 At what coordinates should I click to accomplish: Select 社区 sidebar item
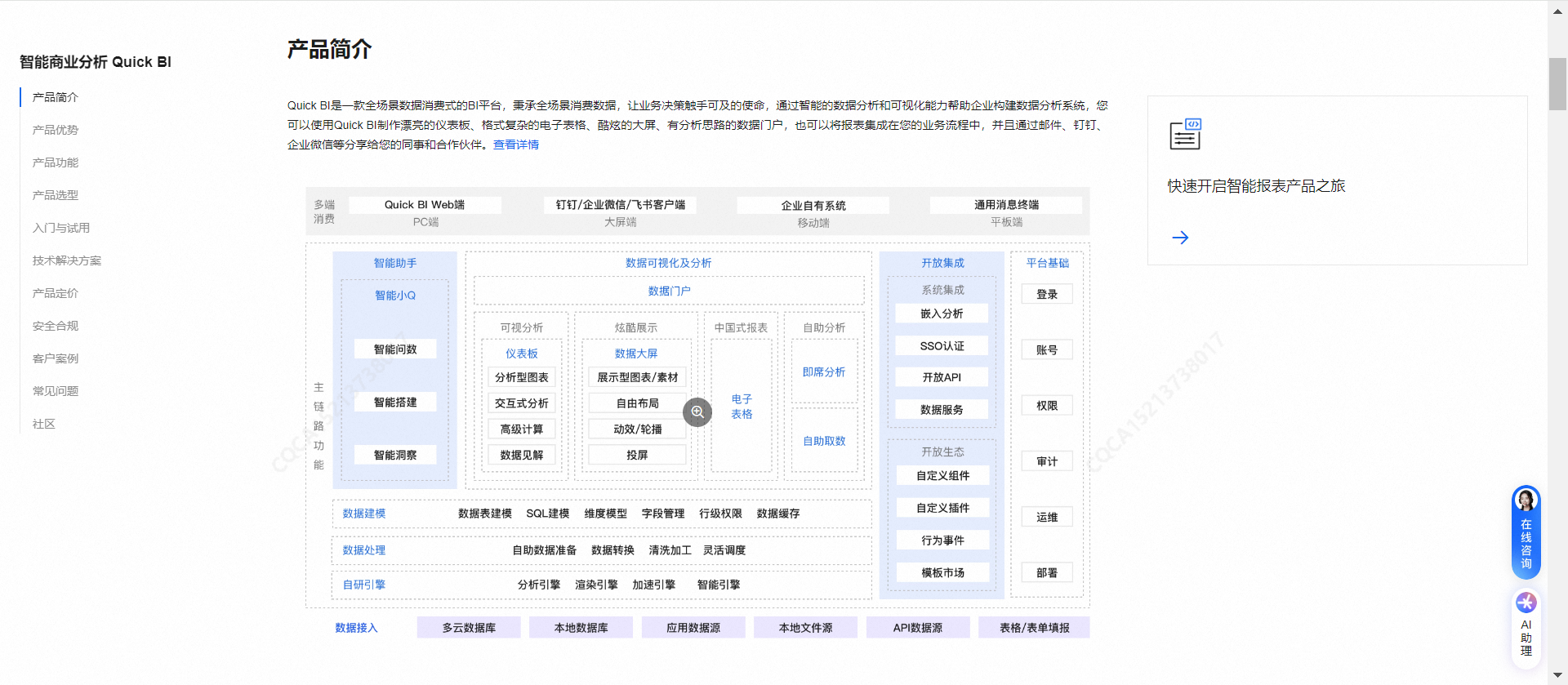coord(44,424)
